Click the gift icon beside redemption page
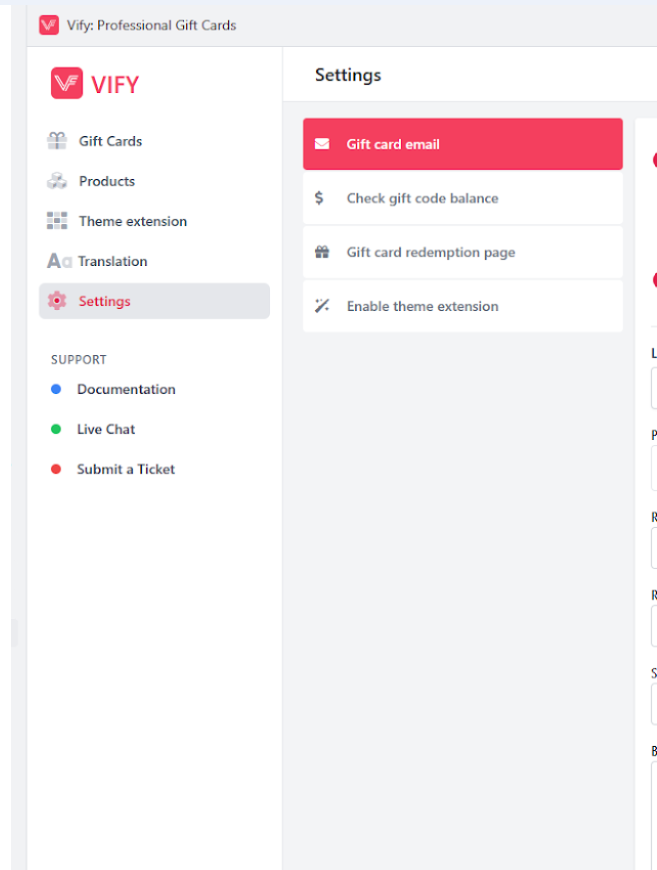This screenshot has width=657, height=870. click(x=322, y=252)
